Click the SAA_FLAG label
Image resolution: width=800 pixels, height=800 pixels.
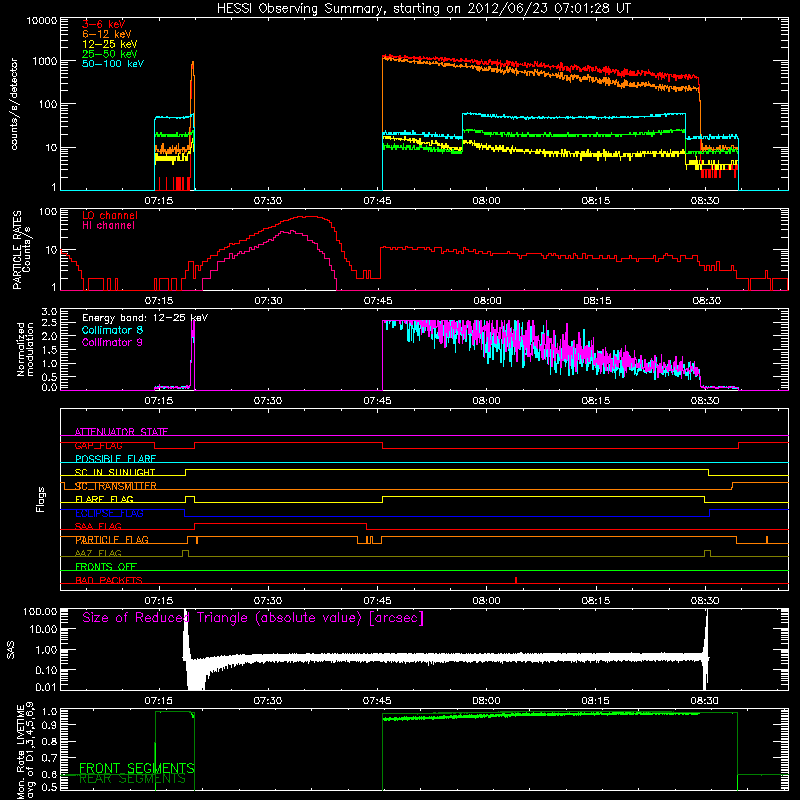pos(98,527)
